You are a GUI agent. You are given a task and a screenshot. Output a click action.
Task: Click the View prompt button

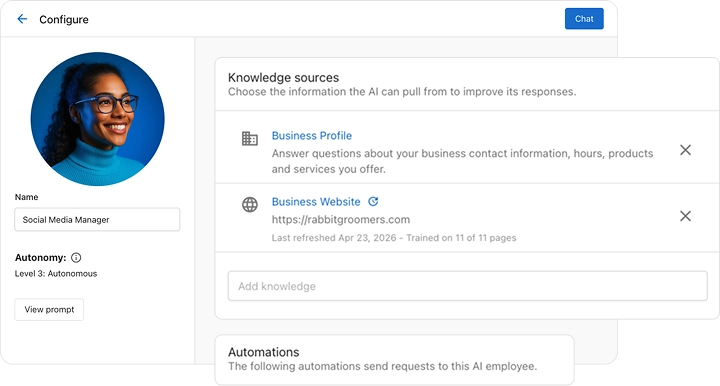(x=49, y=309)
